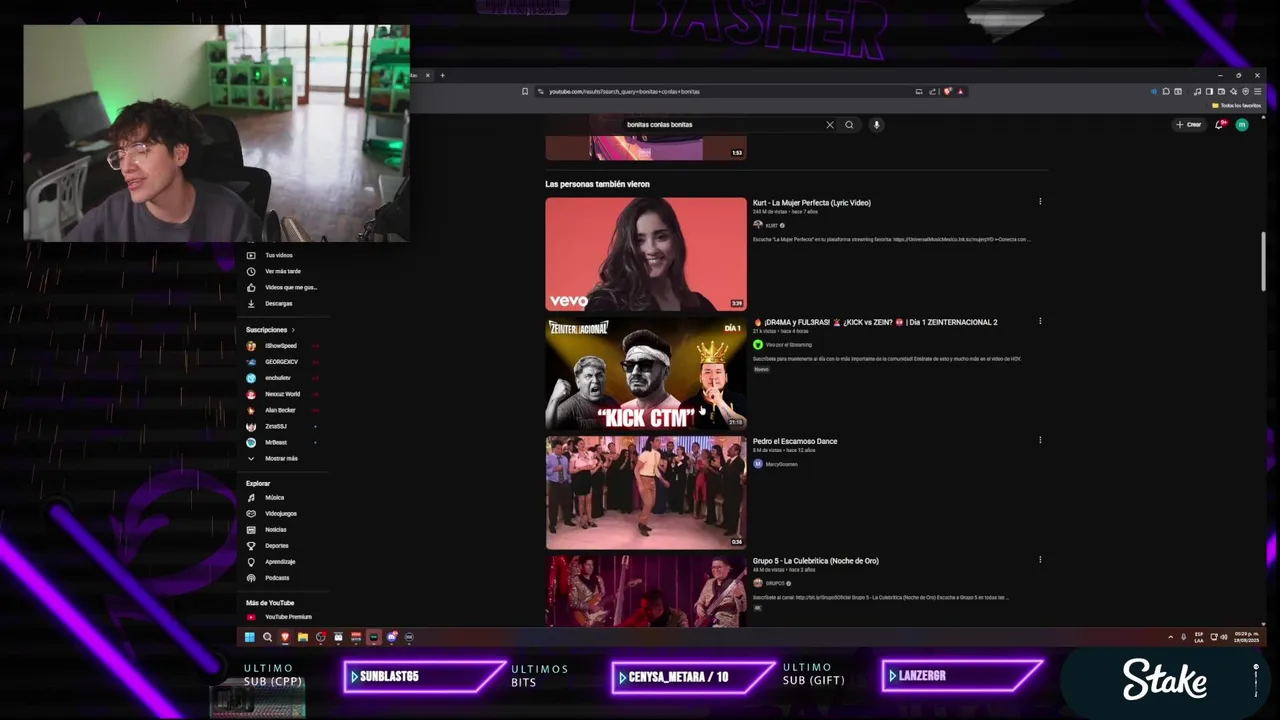The image size is (1280, 720).
Task: Open the green account avatar menu
Action: (x=1242, y=125)
